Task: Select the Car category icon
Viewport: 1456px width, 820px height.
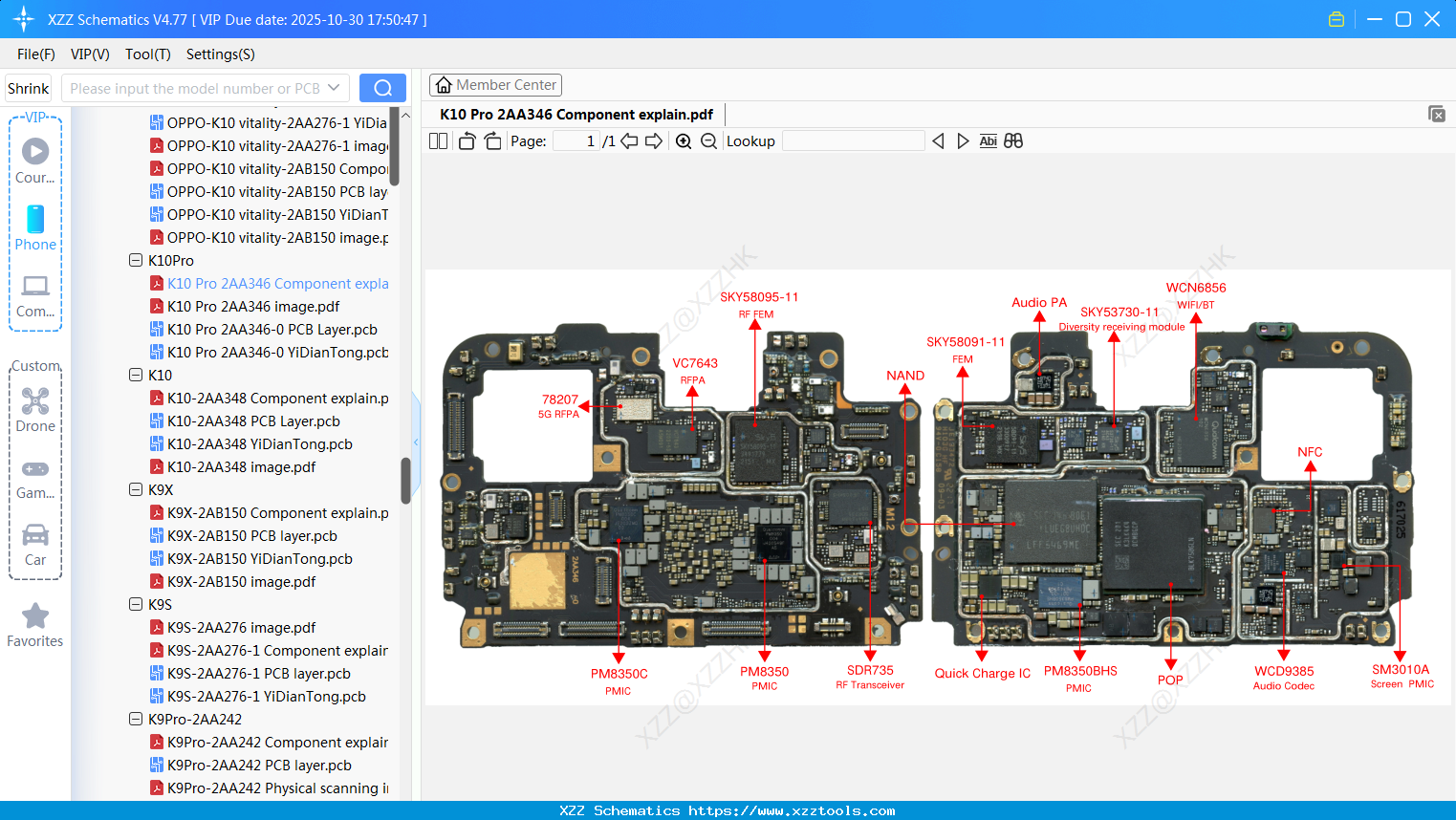Action: pos(35,545)
